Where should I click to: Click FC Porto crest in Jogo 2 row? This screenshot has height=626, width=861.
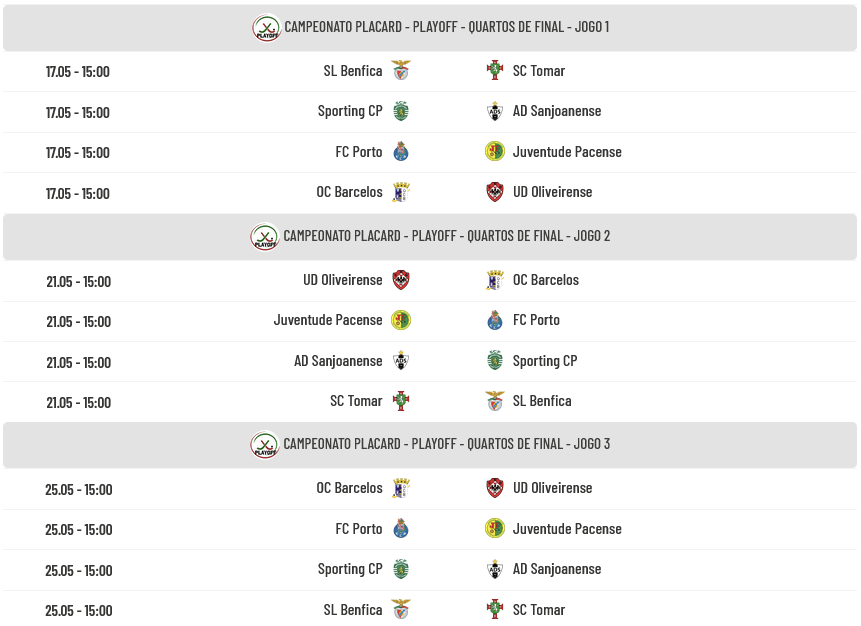[495, 320]
